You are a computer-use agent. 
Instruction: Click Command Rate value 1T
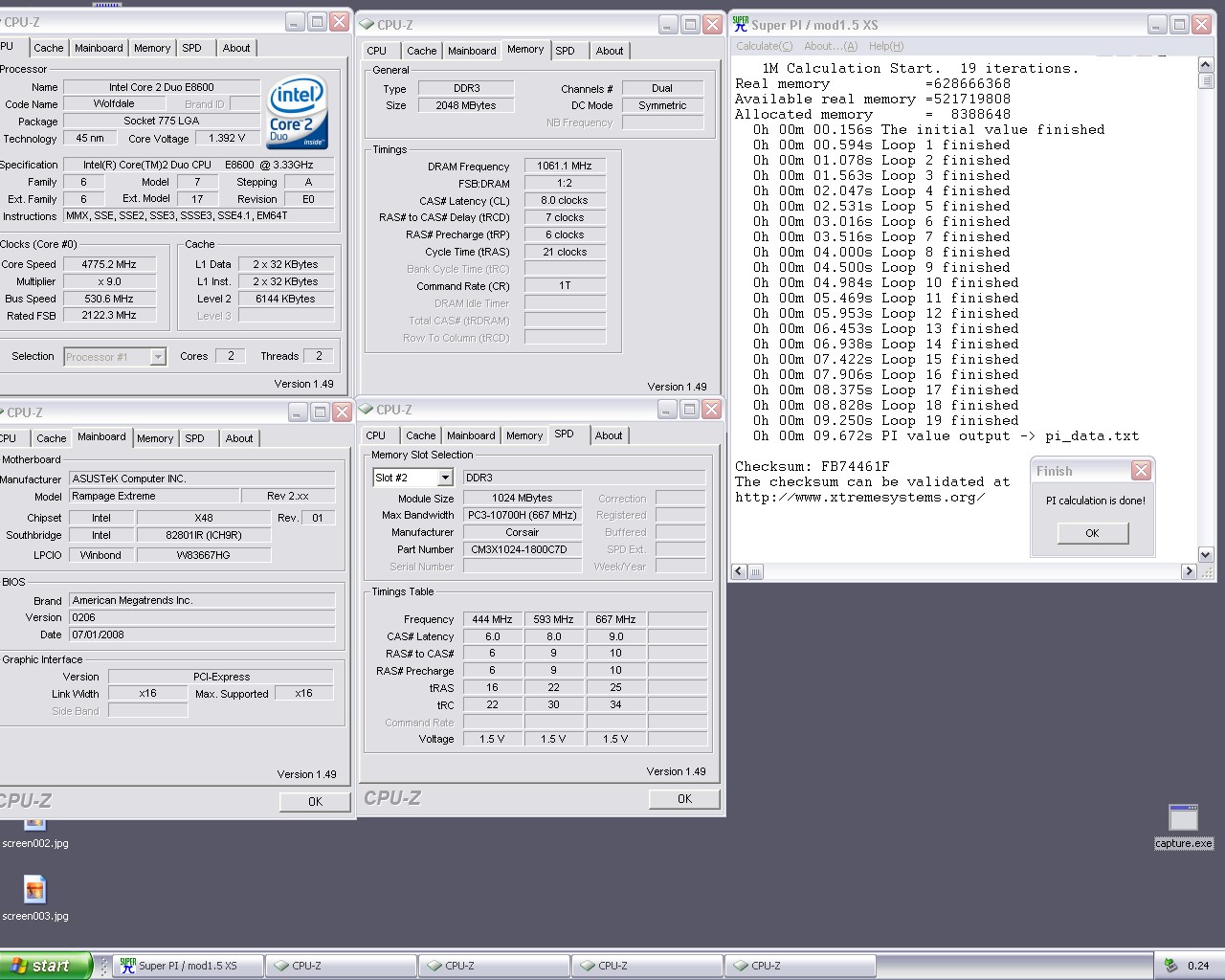point(565,286)
